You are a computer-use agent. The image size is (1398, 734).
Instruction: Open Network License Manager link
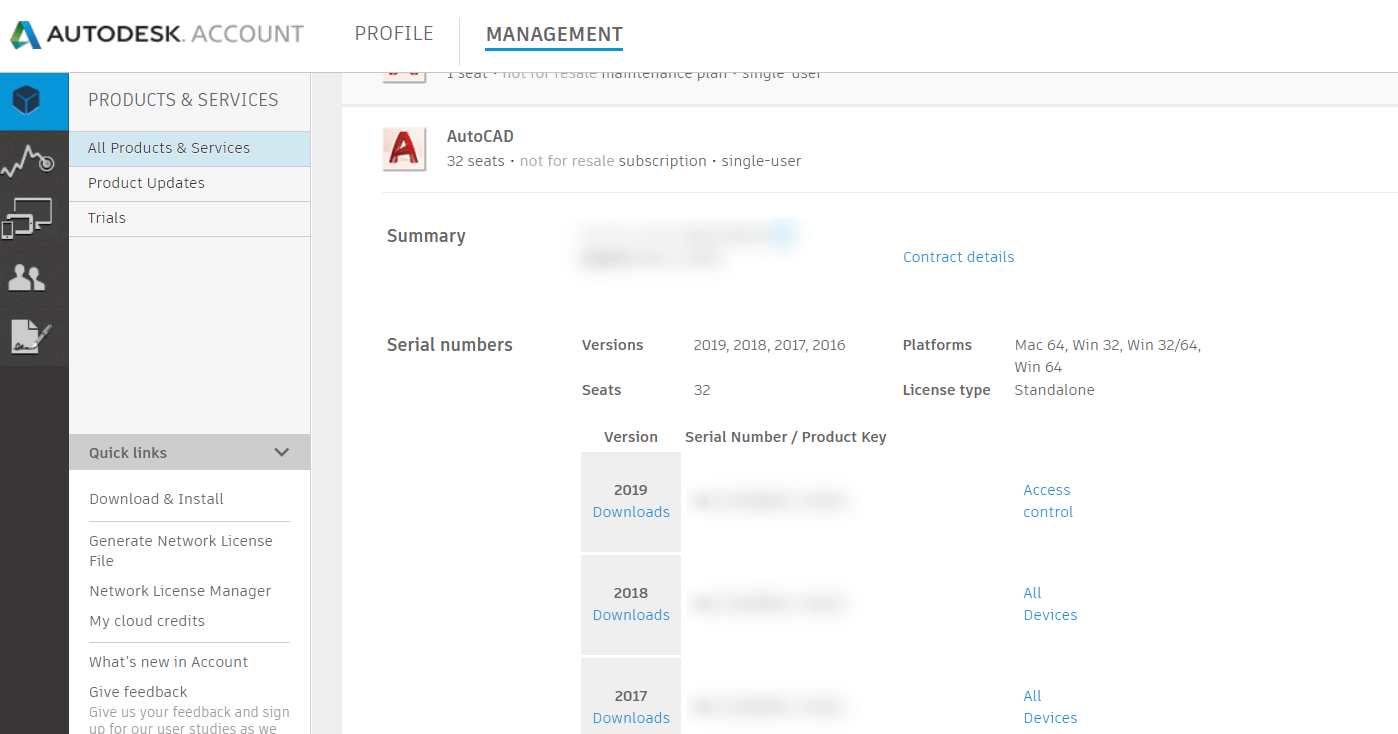tap(180, 591)
